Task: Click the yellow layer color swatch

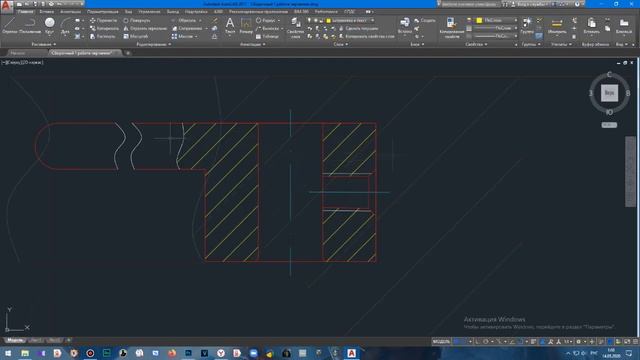Action: [329, 20]
